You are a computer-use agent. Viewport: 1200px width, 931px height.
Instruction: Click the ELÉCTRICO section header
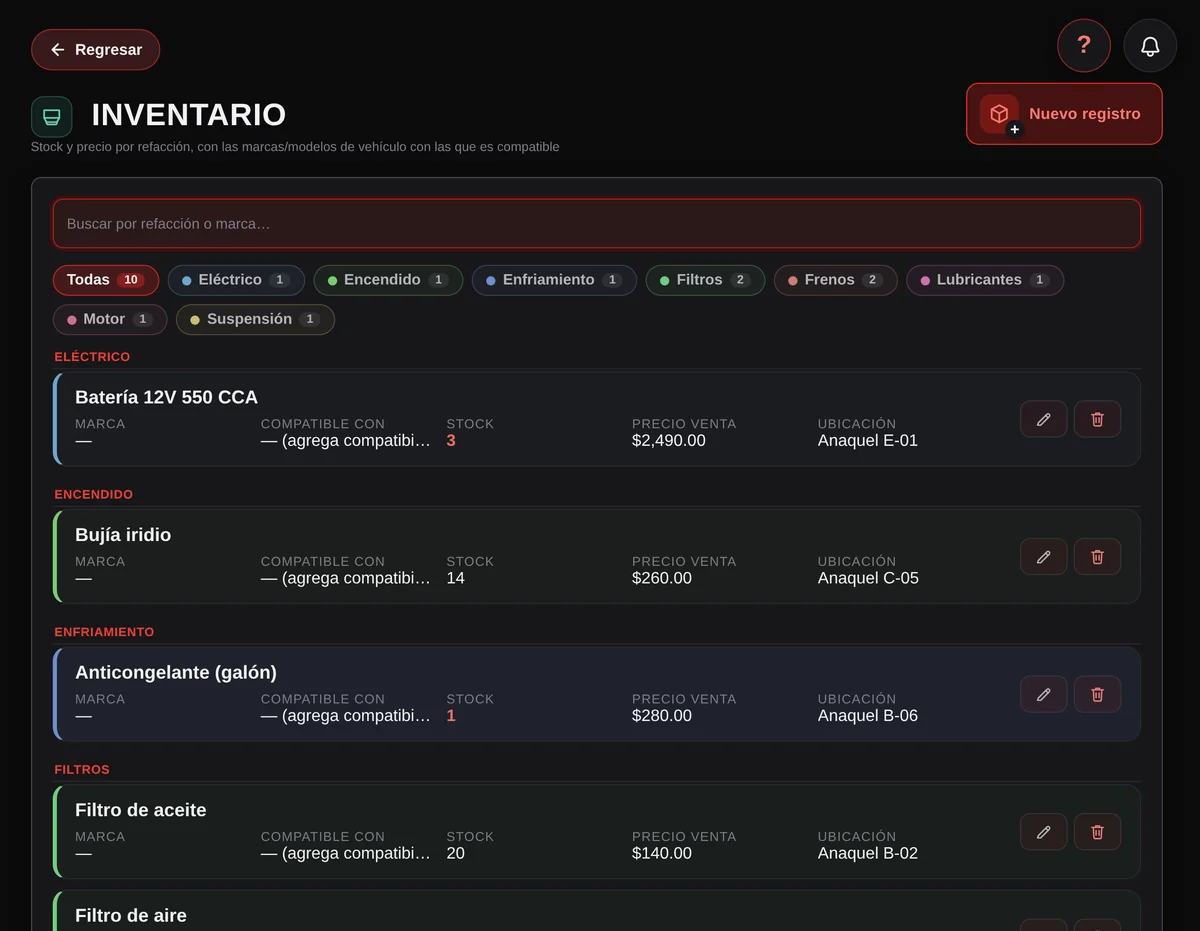tap(92, 357)
